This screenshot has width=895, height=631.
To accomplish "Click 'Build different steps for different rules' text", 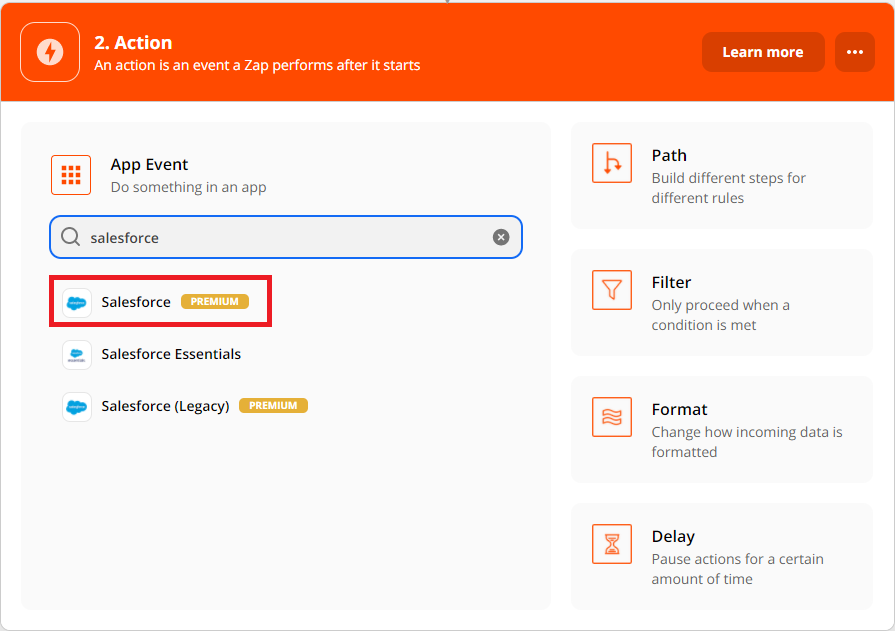I will click(x=728, y=188).
